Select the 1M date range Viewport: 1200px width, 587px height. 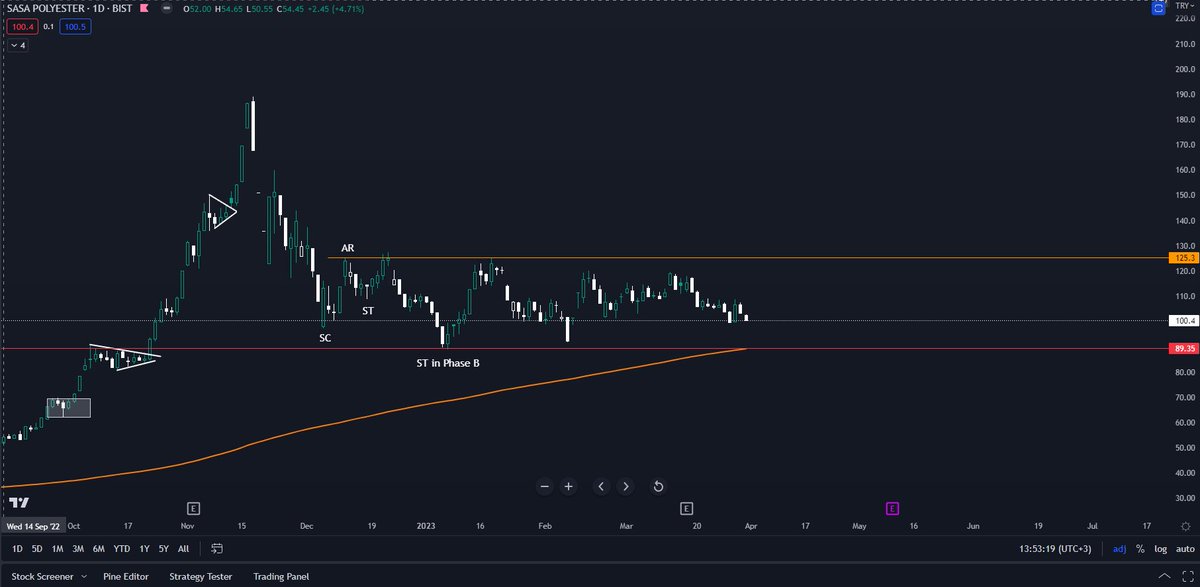[58, 549]
